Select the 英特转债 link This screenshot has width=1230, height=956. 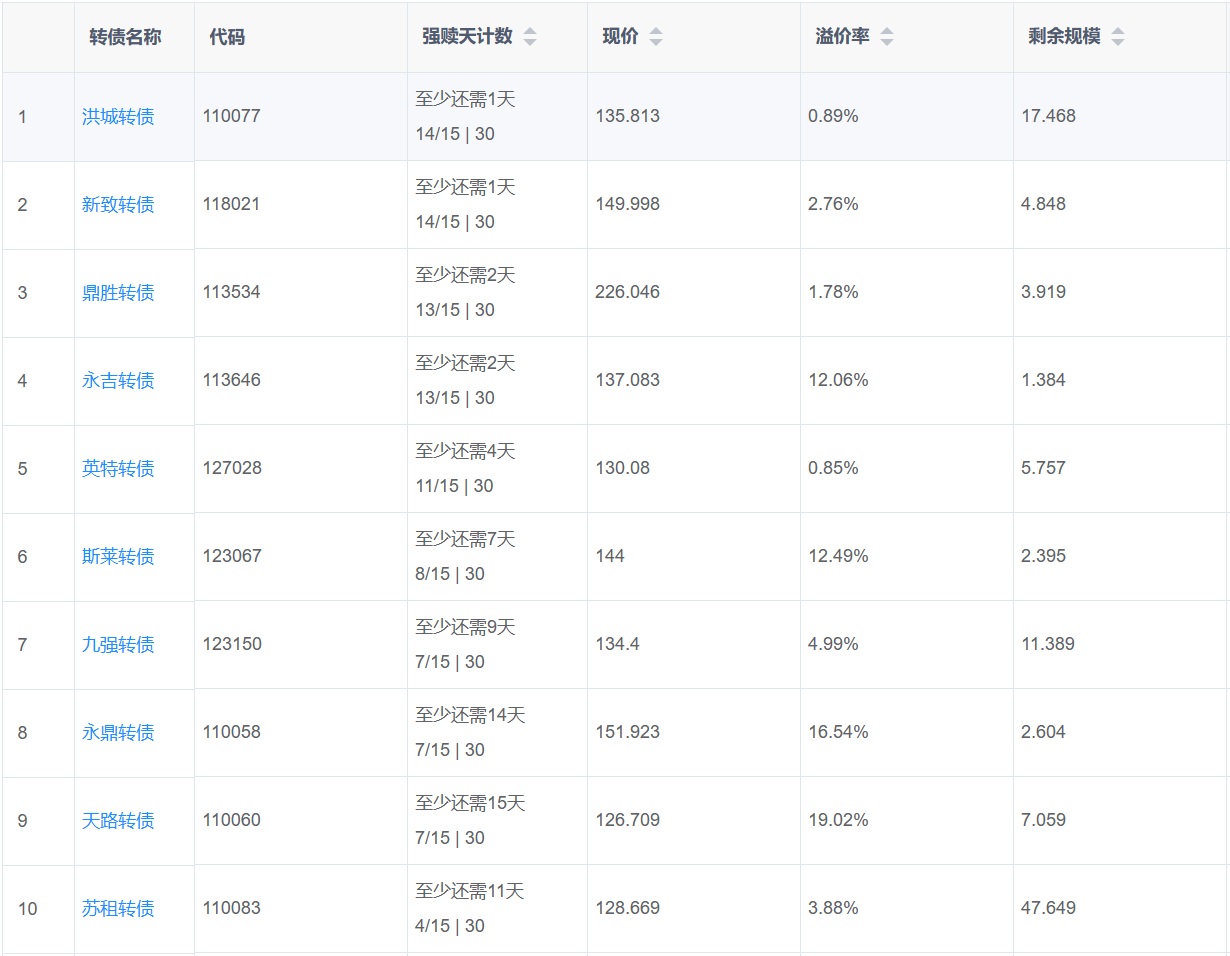click(118, 469)
